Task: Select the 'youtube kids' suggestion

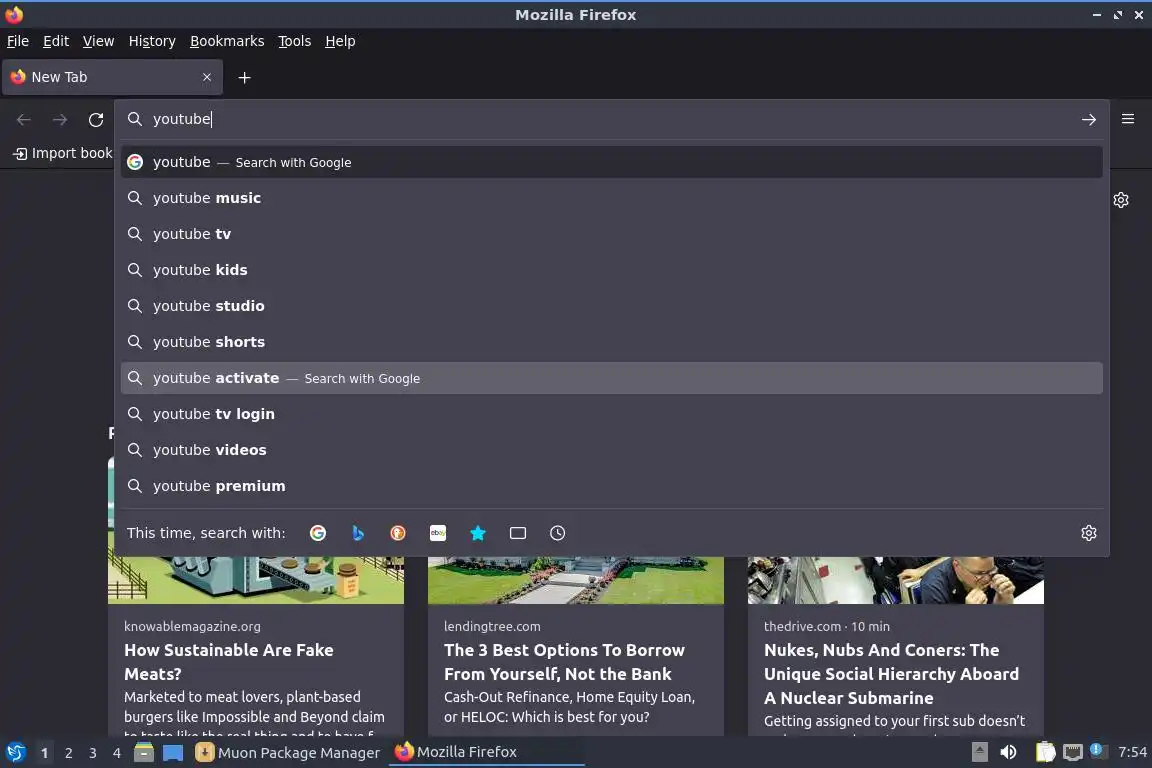Action: [611, 270]
